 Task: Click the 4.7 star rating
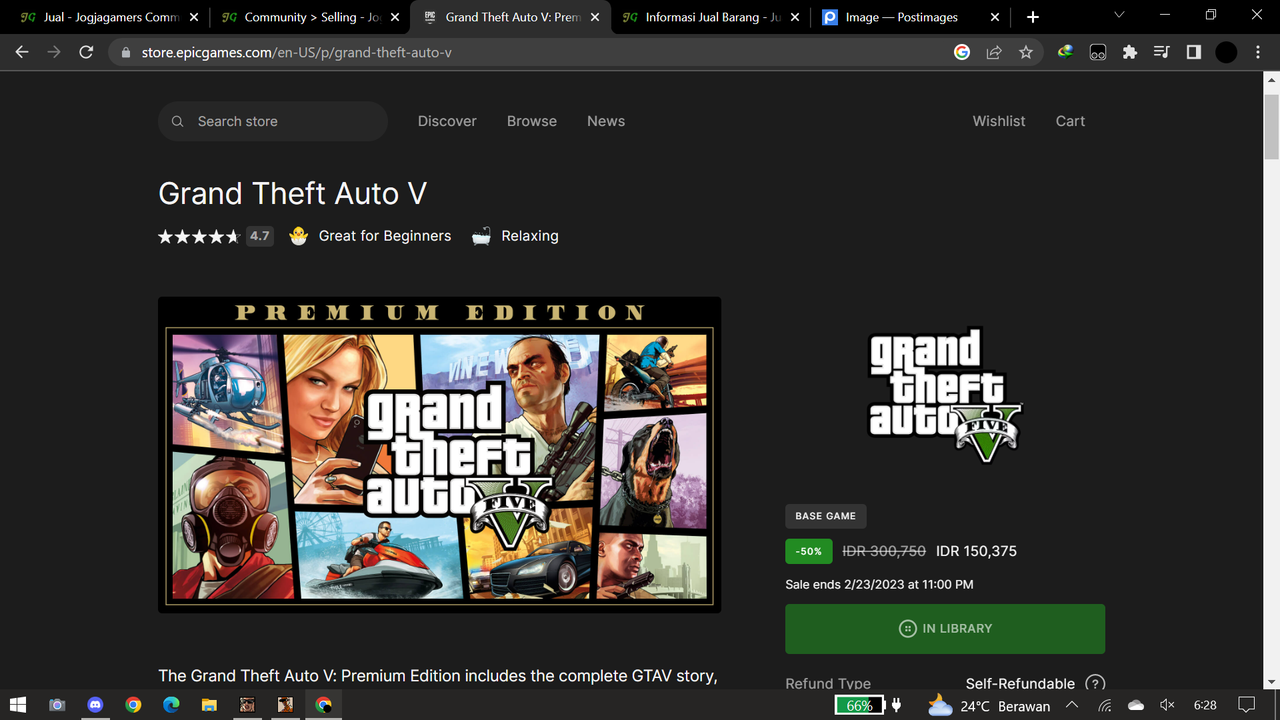pyautogui.click(x=215, y=236)
